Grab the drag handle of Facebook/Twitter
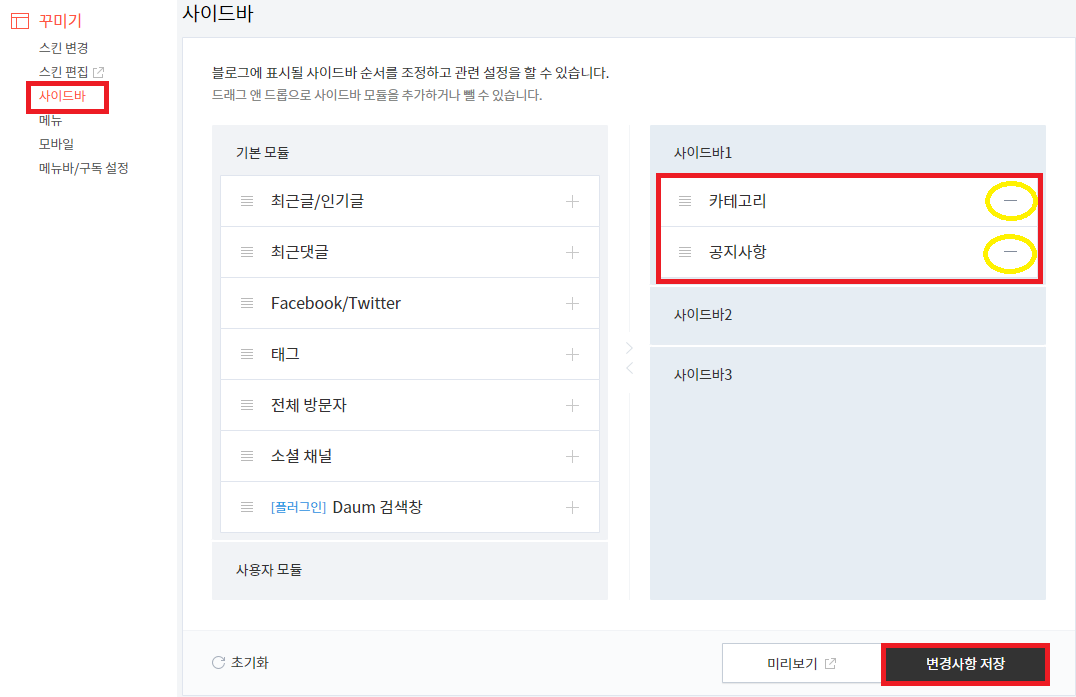 (x=247, y=303)
